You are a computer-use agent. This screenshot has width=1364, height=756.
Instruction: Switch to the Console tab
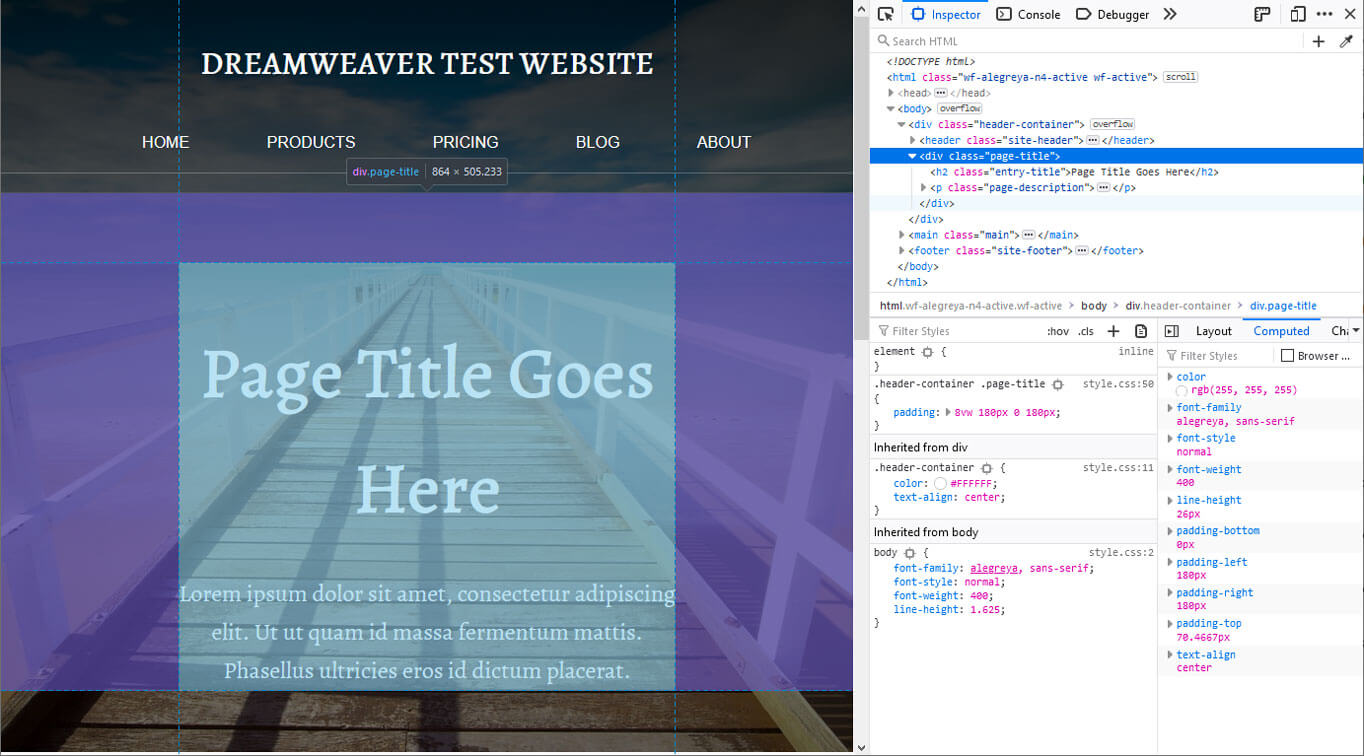point(1028,14)
